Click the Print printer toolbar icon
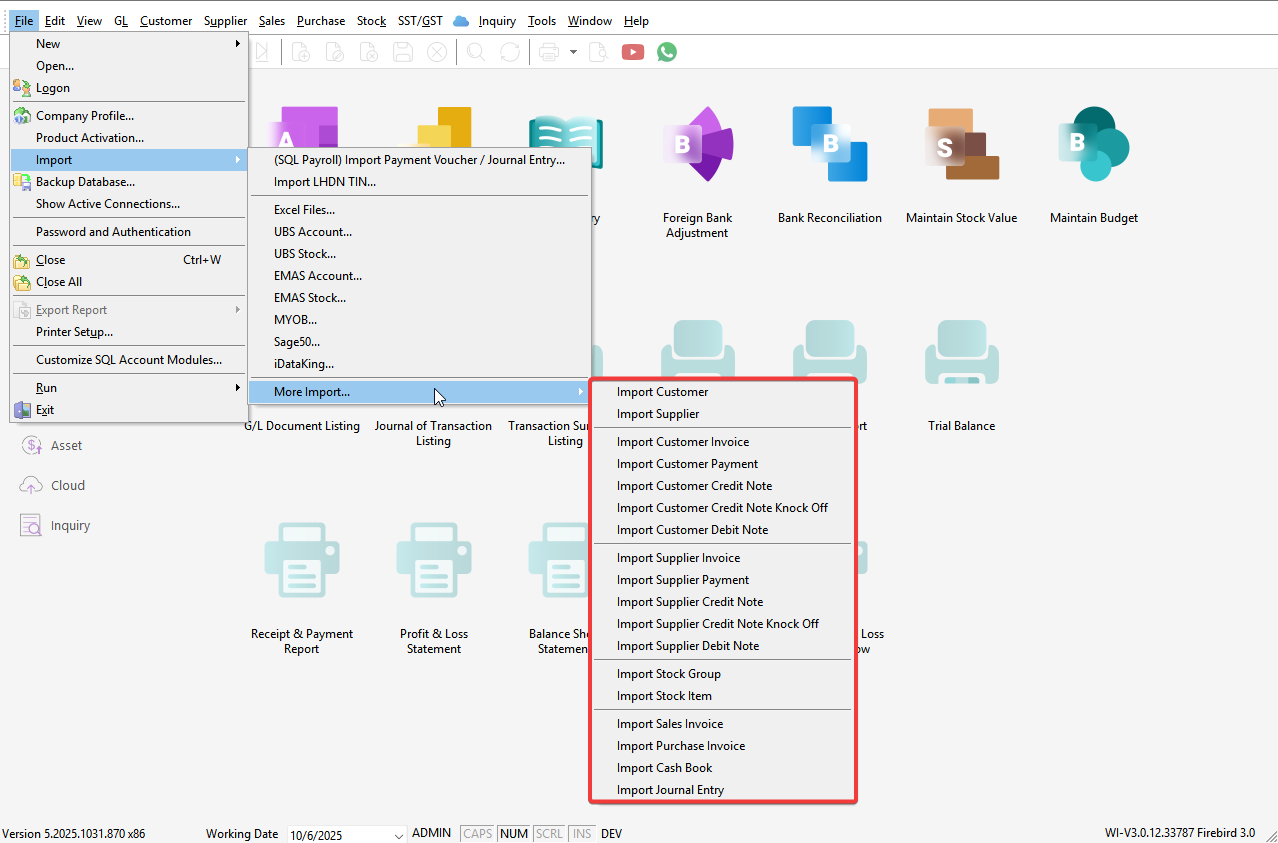1278x843 pixels. pyautogui.click(x=549, y=52)
